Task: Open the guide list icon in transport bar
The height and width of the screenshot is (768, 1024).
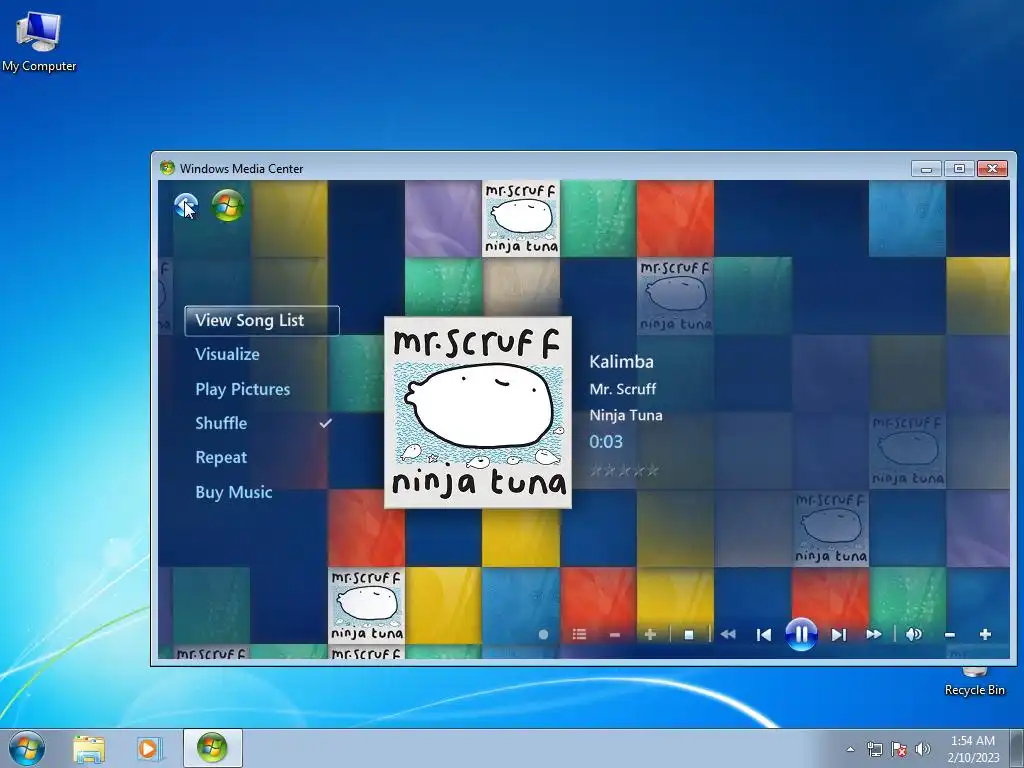Action: (x=579, y=634)
